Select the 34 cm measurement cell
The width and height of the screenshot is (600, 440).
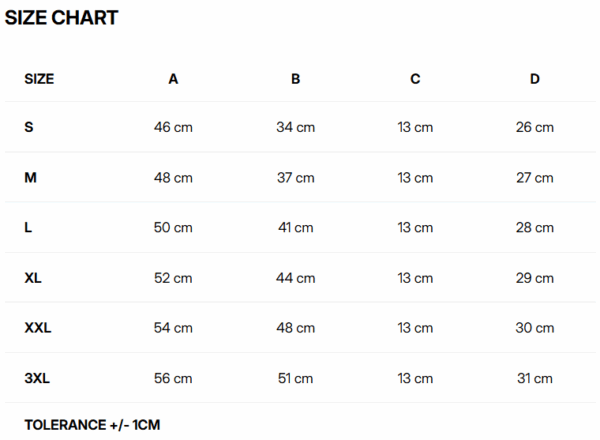(295, 127)
